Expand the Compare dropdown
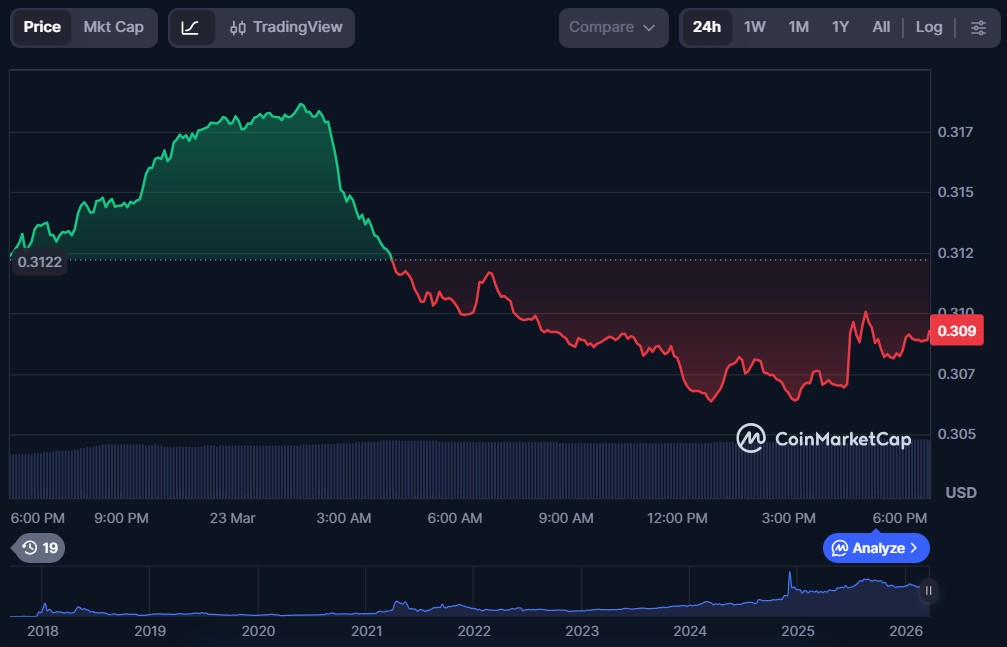 pyautogui.click(x=613, y=27)
